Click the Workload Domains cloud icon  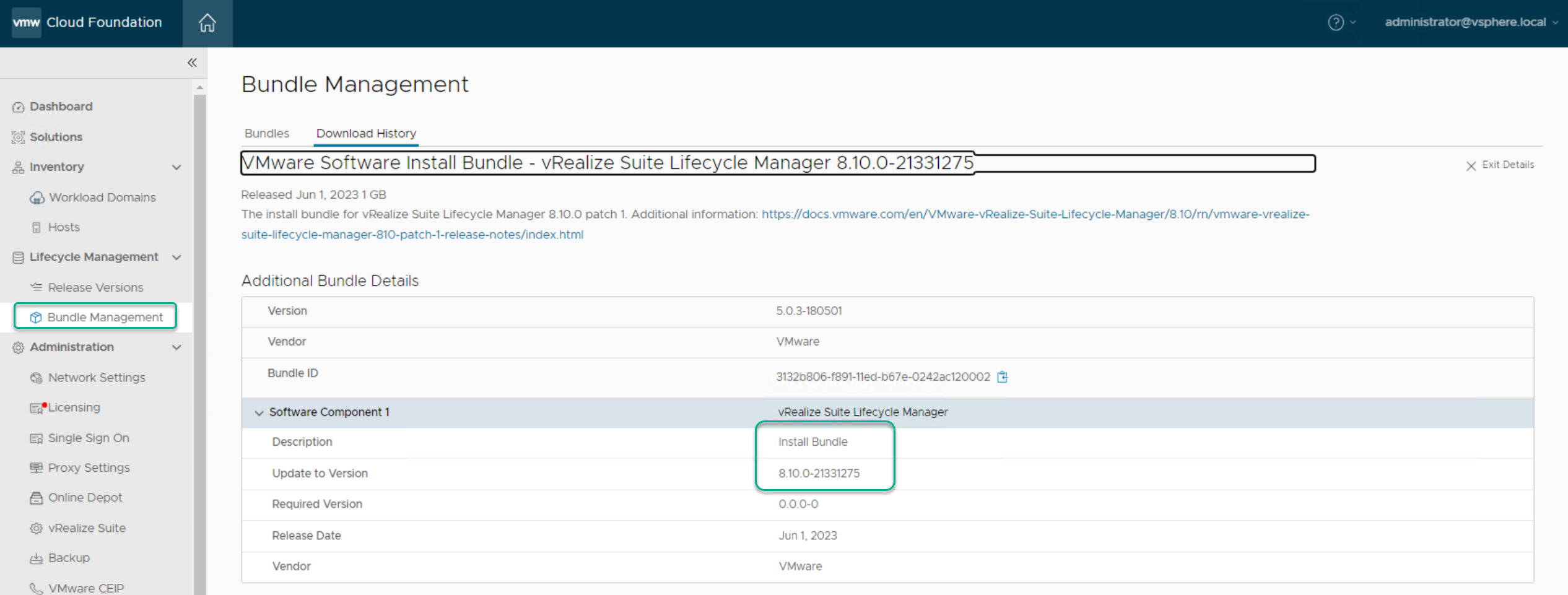point(37,198)
